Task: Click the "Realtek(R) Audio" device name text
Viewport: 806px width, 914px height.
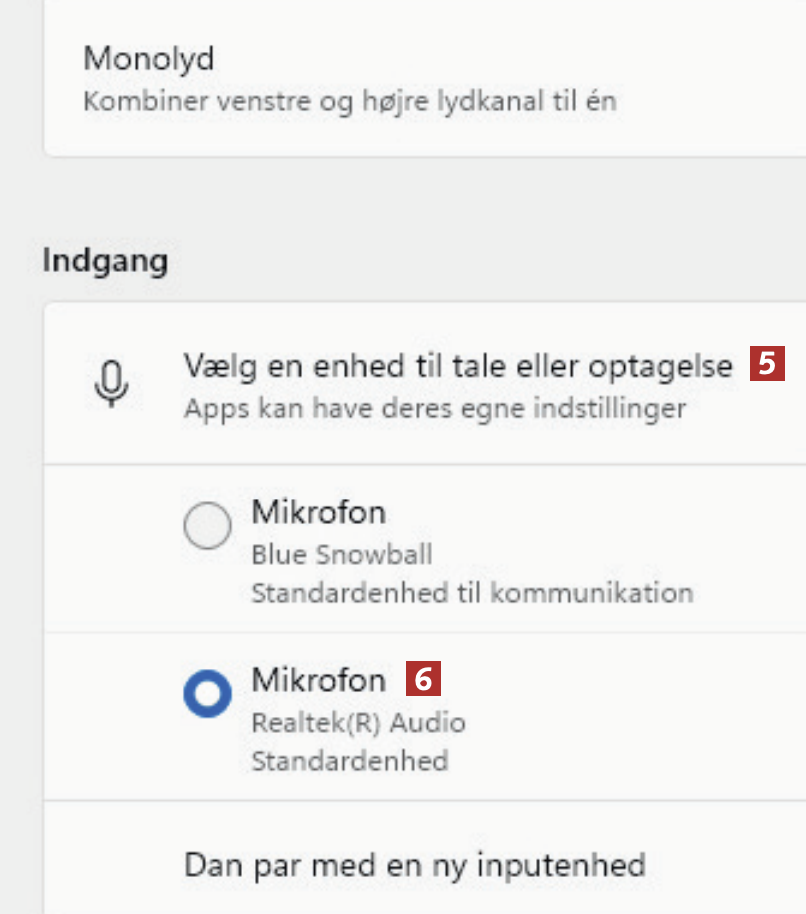Action: coord(358,722)
